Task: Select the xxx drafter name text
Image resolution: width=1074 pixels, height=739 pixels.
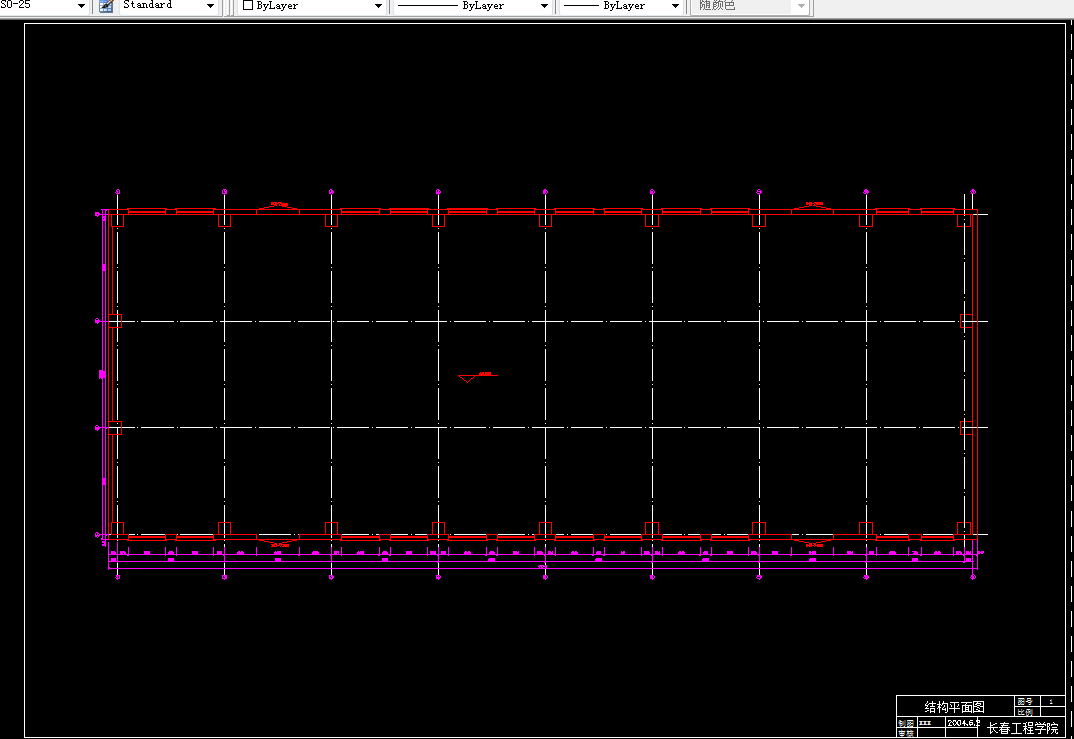Action: [925, 723]
